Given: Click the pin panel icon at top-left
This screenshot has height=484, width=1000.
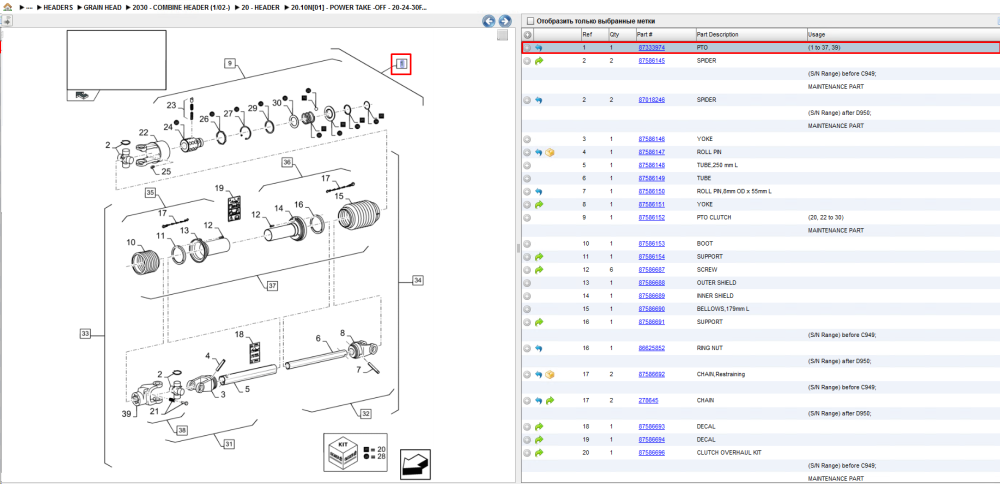Looking at the screenshot, I should tap(6, 21).
